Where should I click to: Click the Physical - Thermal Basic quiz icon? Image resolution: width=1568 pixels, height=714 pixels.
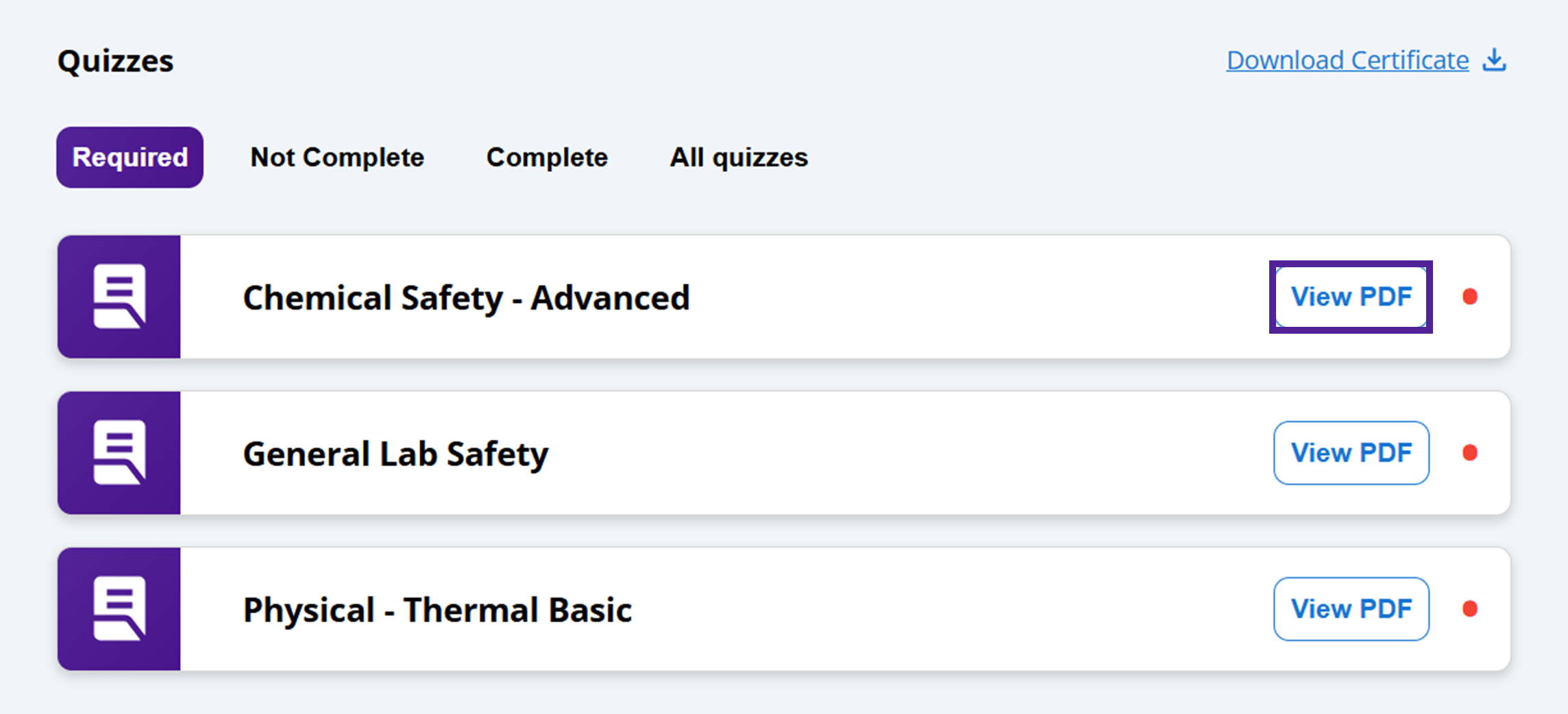click(119, 608)
